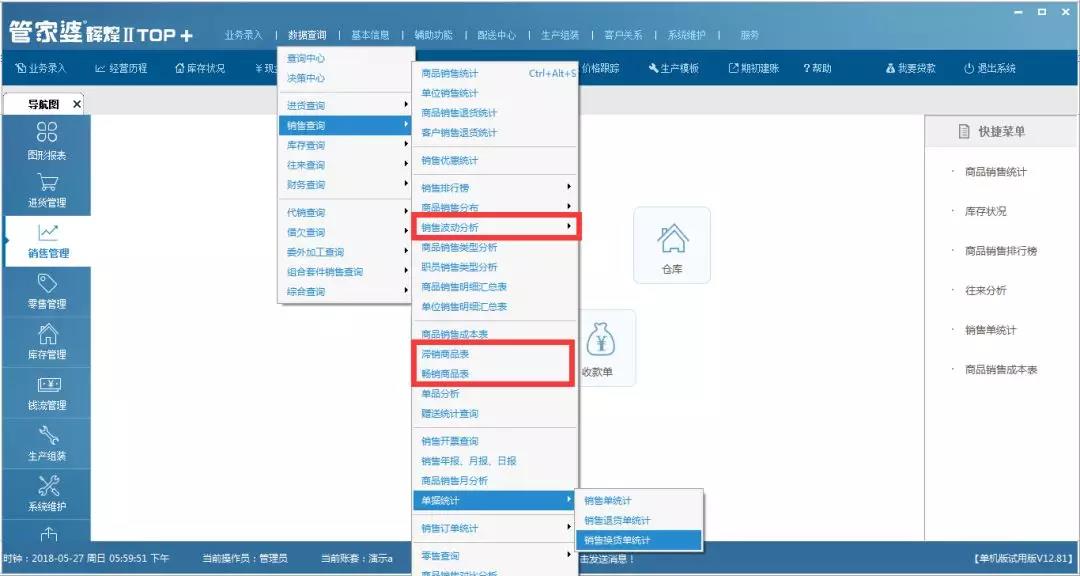This screenshot has width=1080, height=576.
Task: Close the 导航图 tab
Action: [77, 104]
